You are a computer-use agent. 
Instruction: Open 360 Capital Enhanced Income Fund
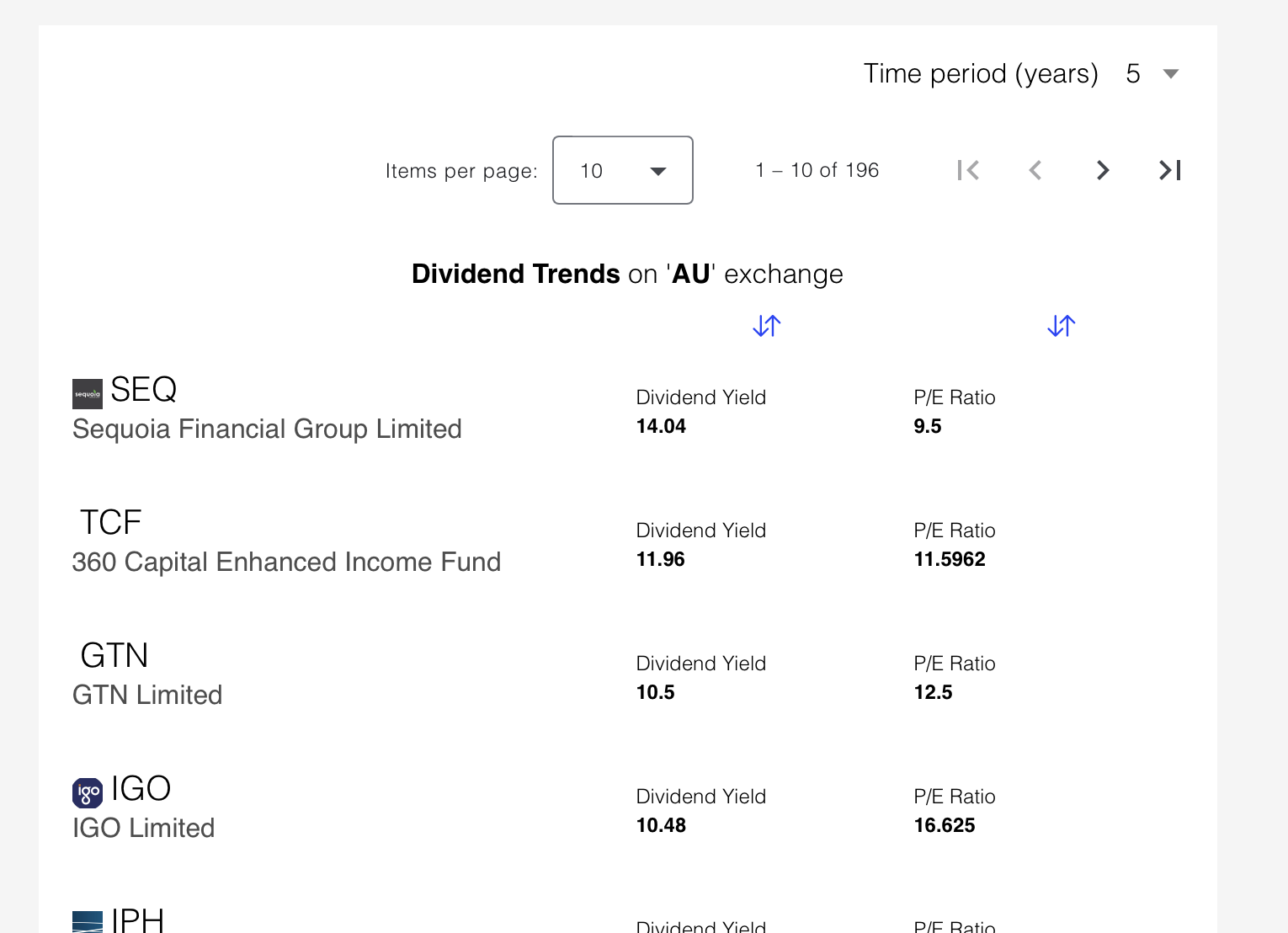285,562
